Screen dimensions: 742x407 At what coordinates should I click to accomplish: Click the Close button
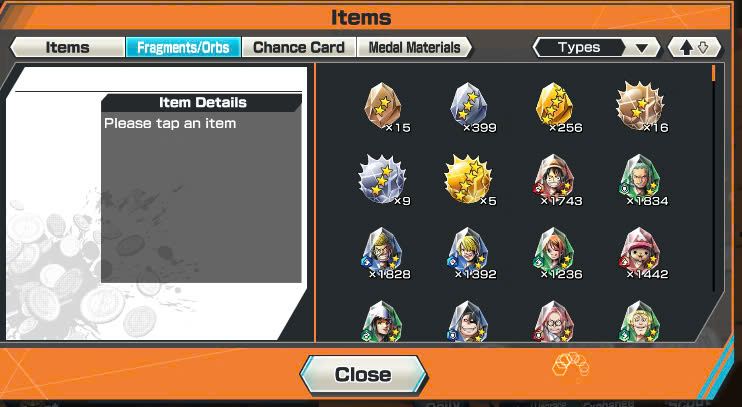(x=363, y=375)
